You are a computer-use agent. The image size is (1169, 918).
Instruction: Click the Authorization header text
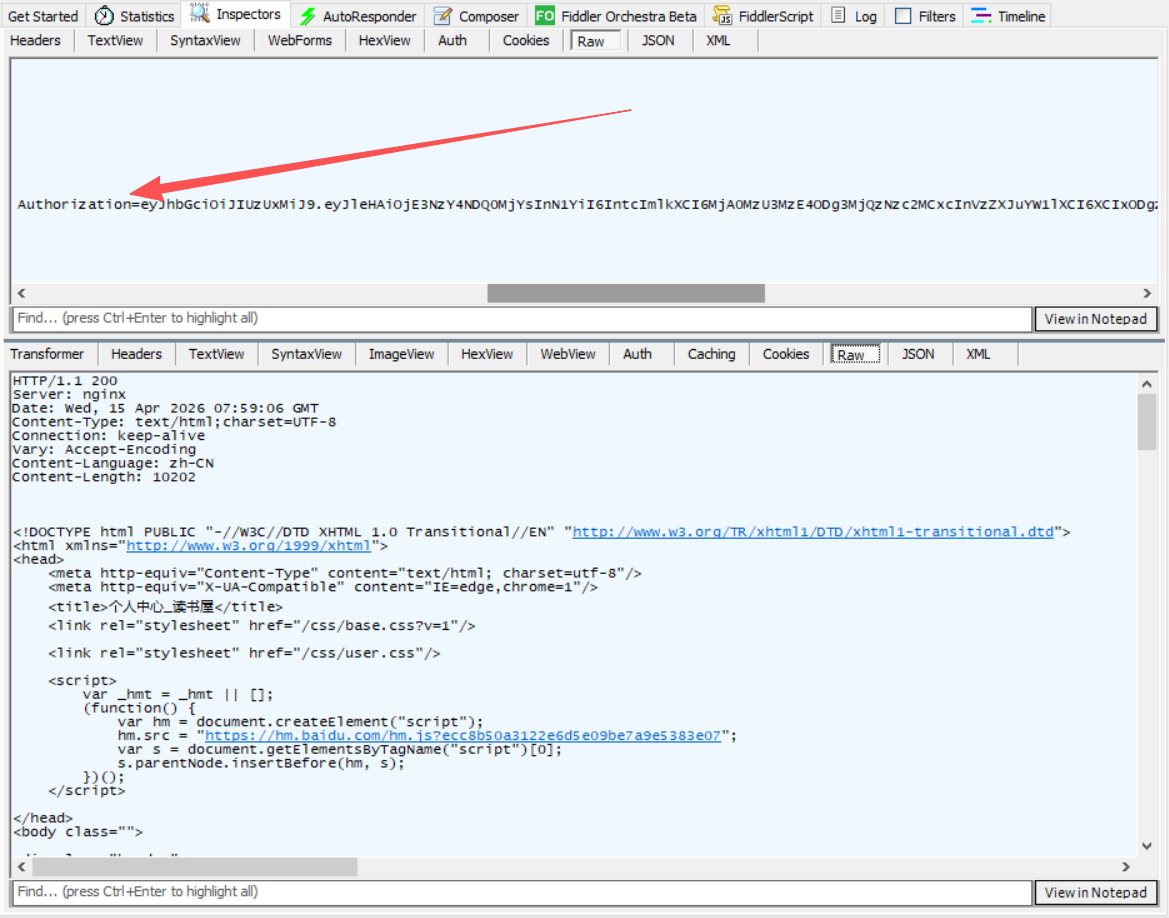click(x=587, y=204)
